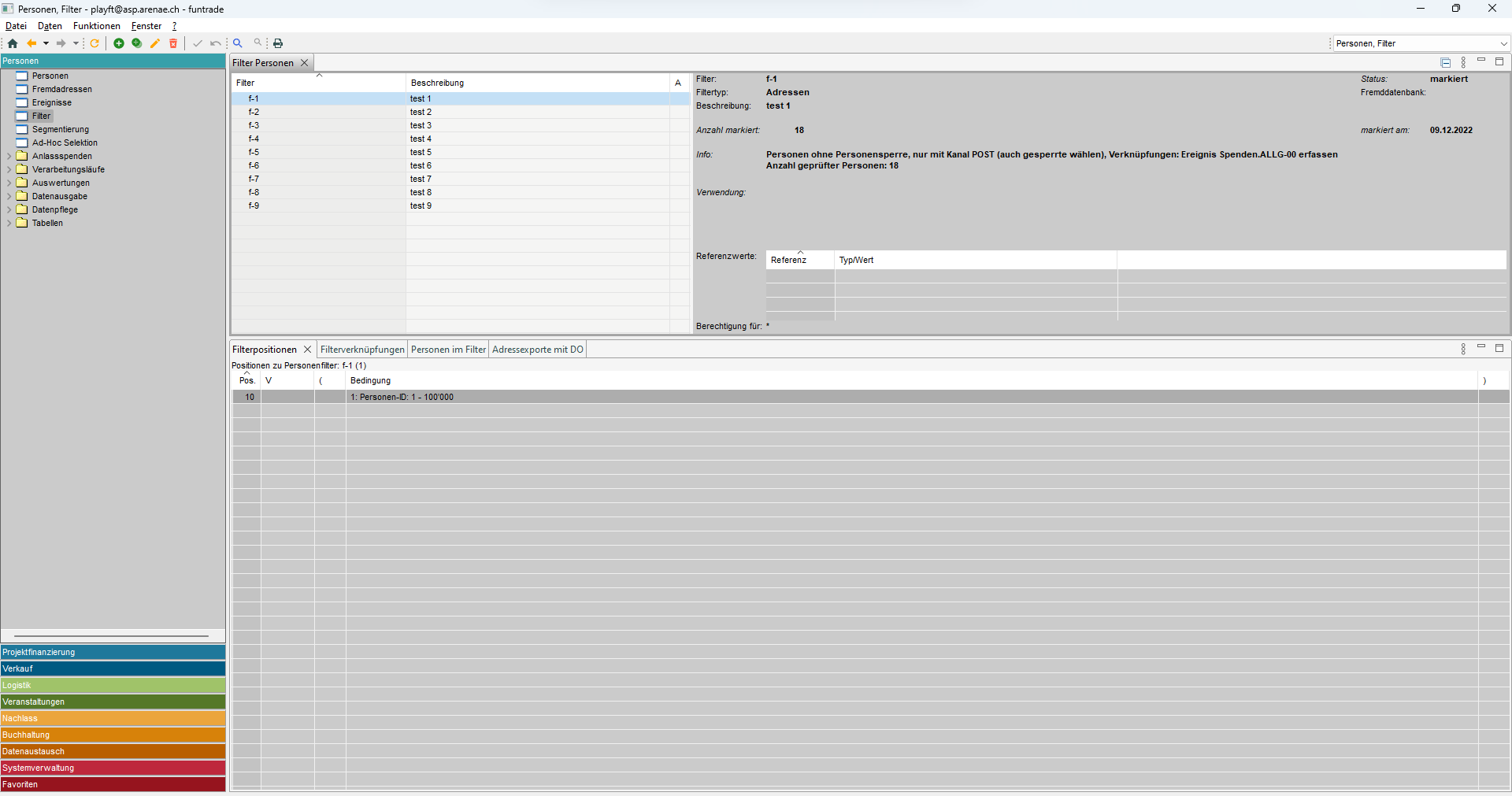Open the Personen, Filter combo box
The width and height of the screenshot is (1512, 796).
pyautogui.click(x=1503, y=43)
